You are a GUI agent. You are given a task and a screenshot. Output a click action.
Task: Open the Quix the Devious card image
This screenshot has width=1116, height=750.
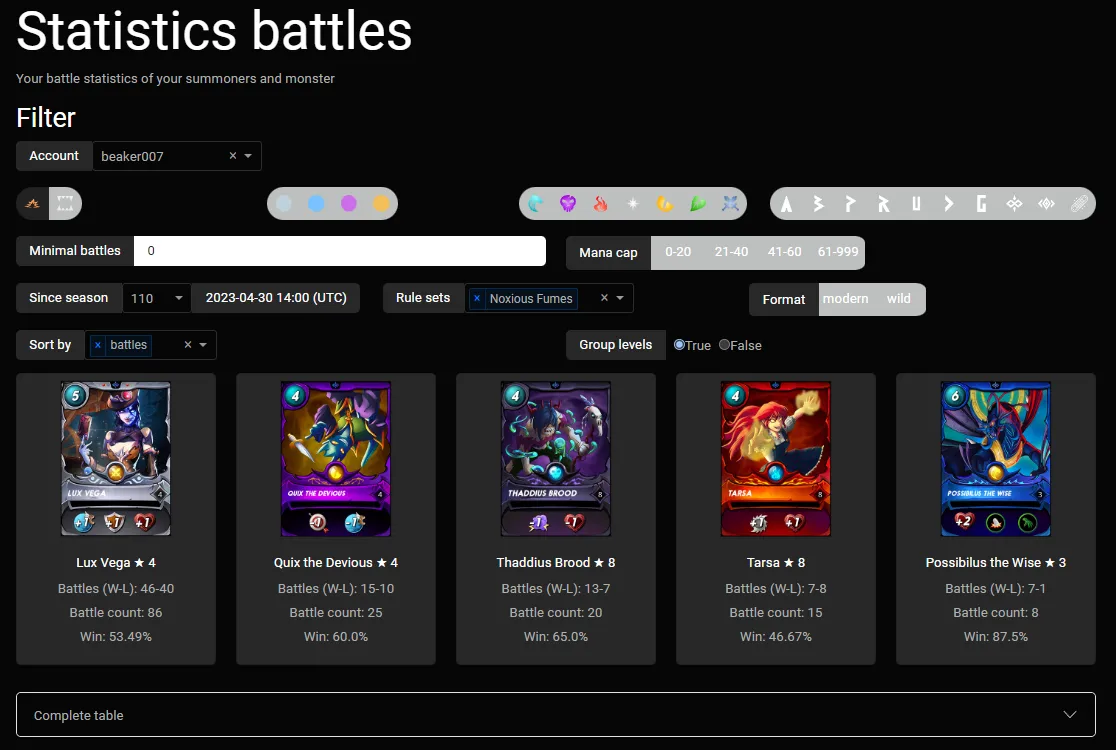(336, 459)
